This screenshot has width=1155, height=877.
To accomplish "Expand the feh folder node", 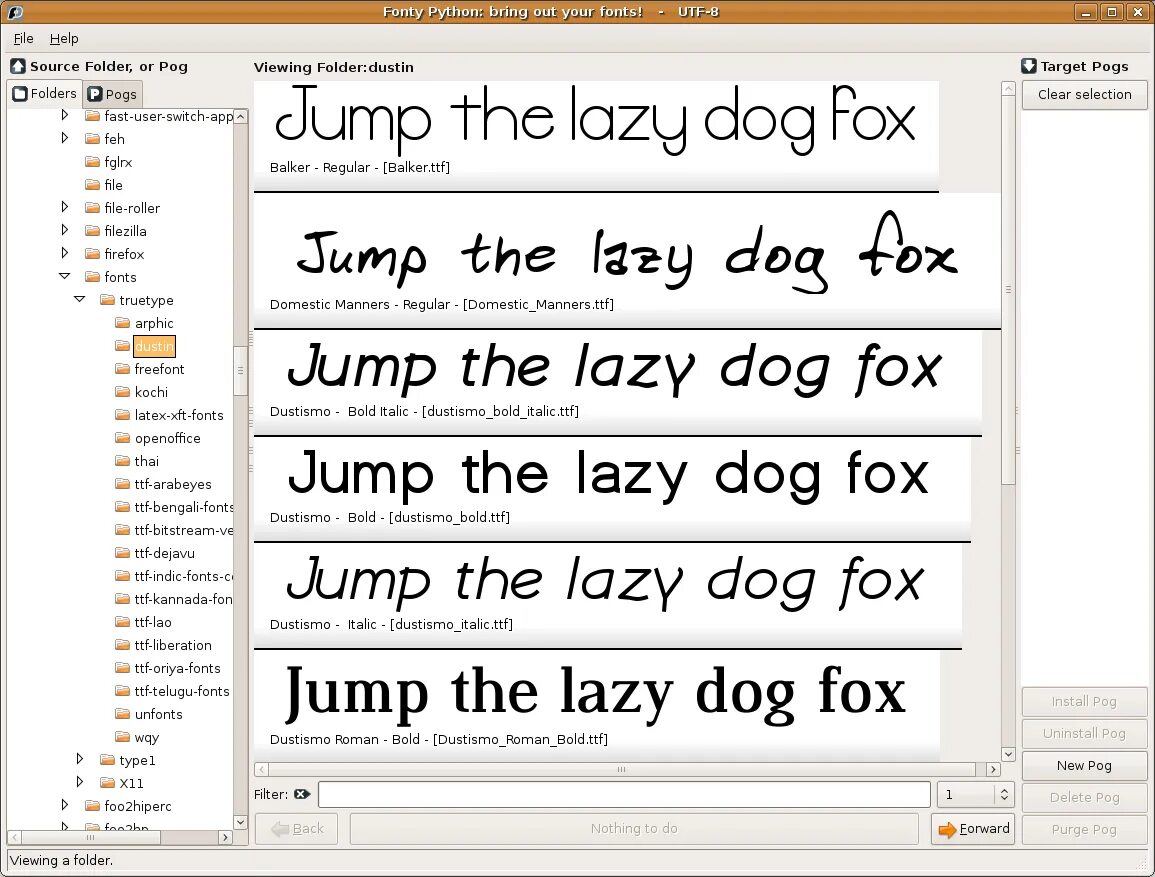I will tap(65, 138).
